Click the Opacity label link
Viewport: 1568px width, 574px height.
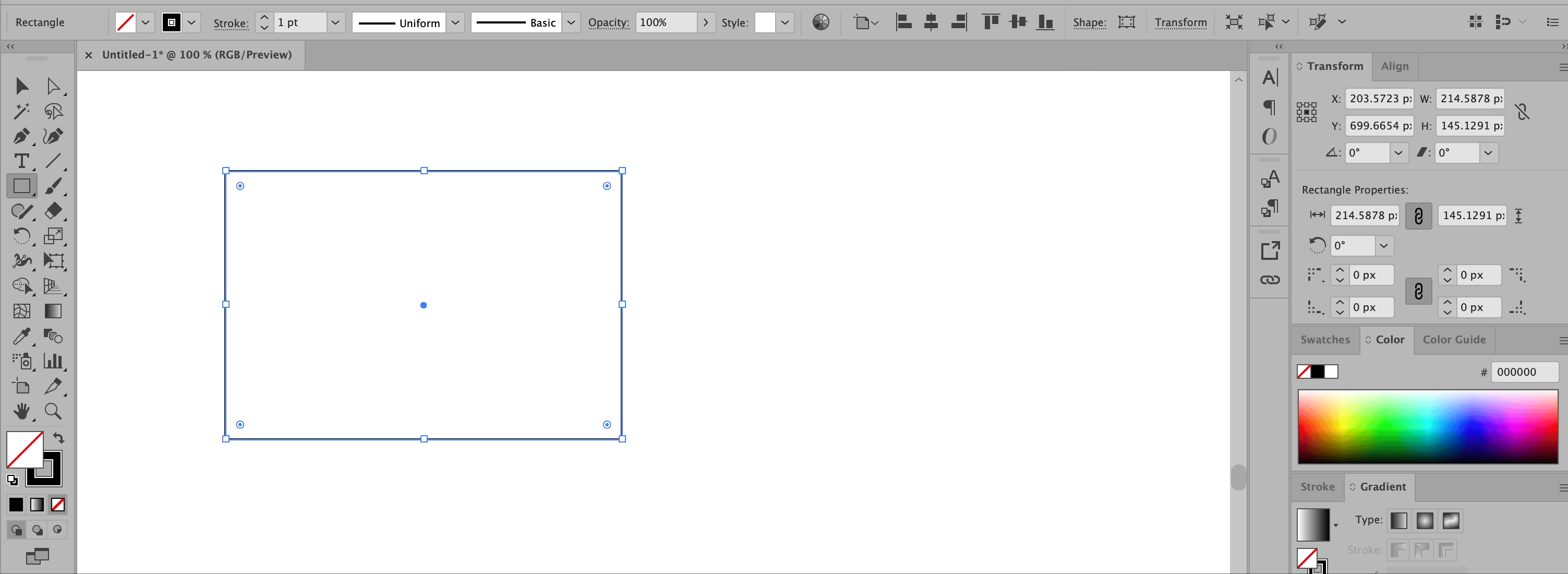[x=608, y=22]
